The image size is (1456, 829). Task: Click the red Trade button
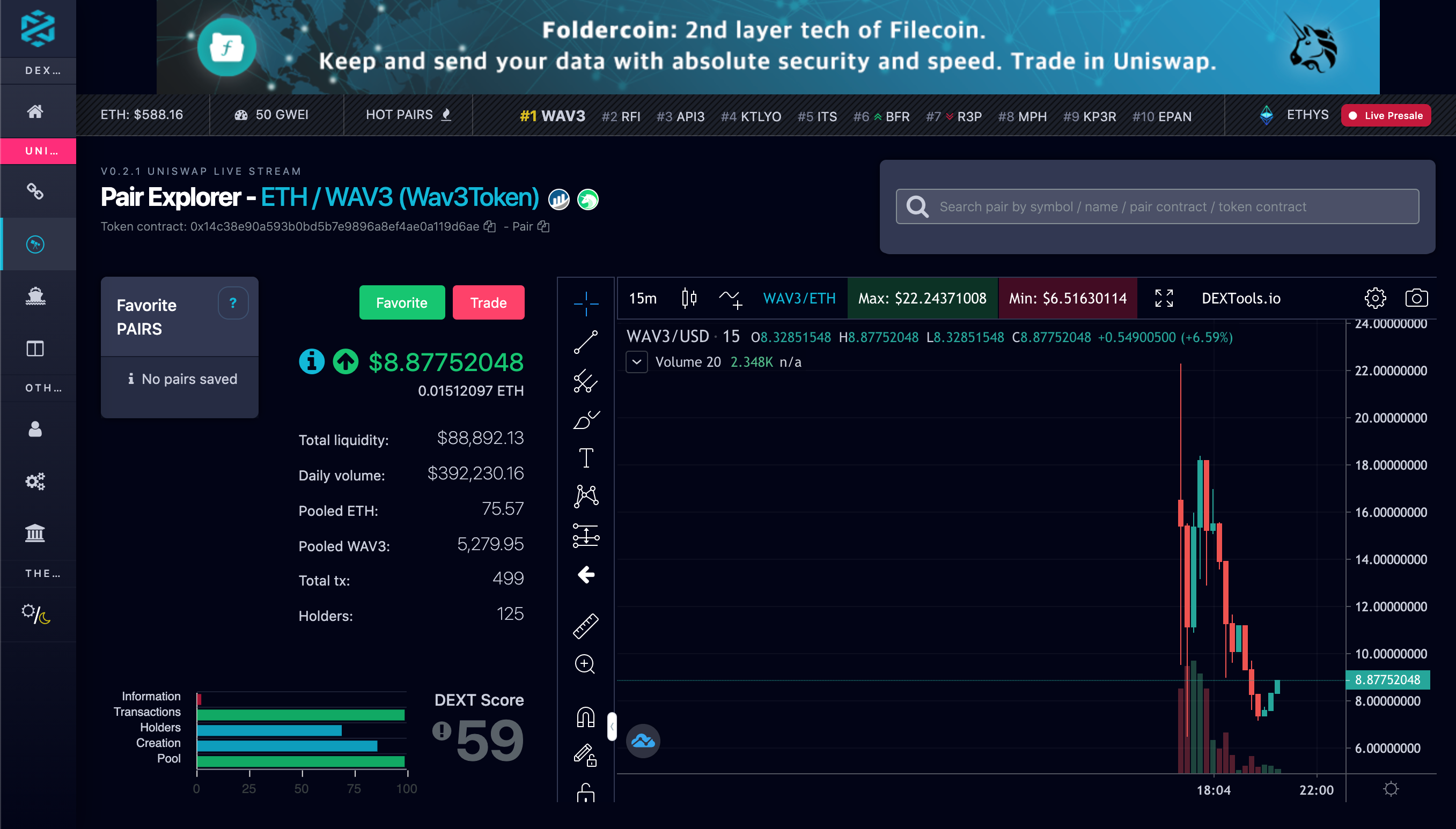tap(488, 302)
